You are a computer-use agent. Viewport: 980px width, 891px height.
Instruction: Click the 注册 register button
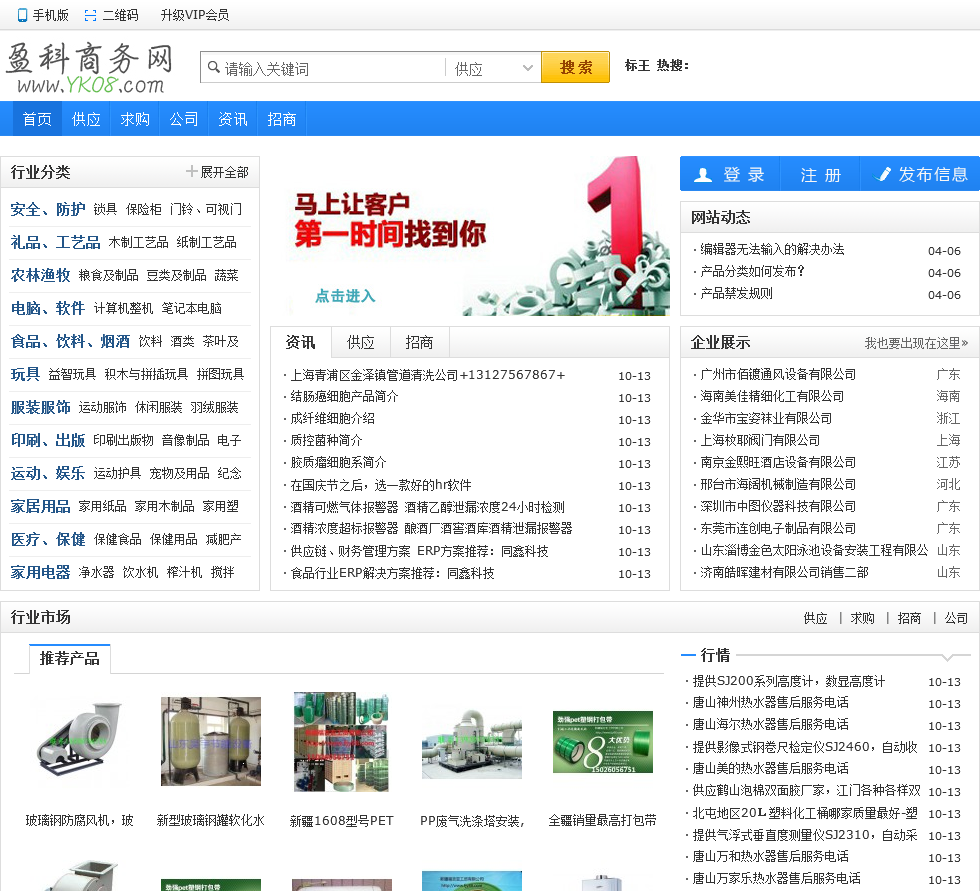point(820,175)
